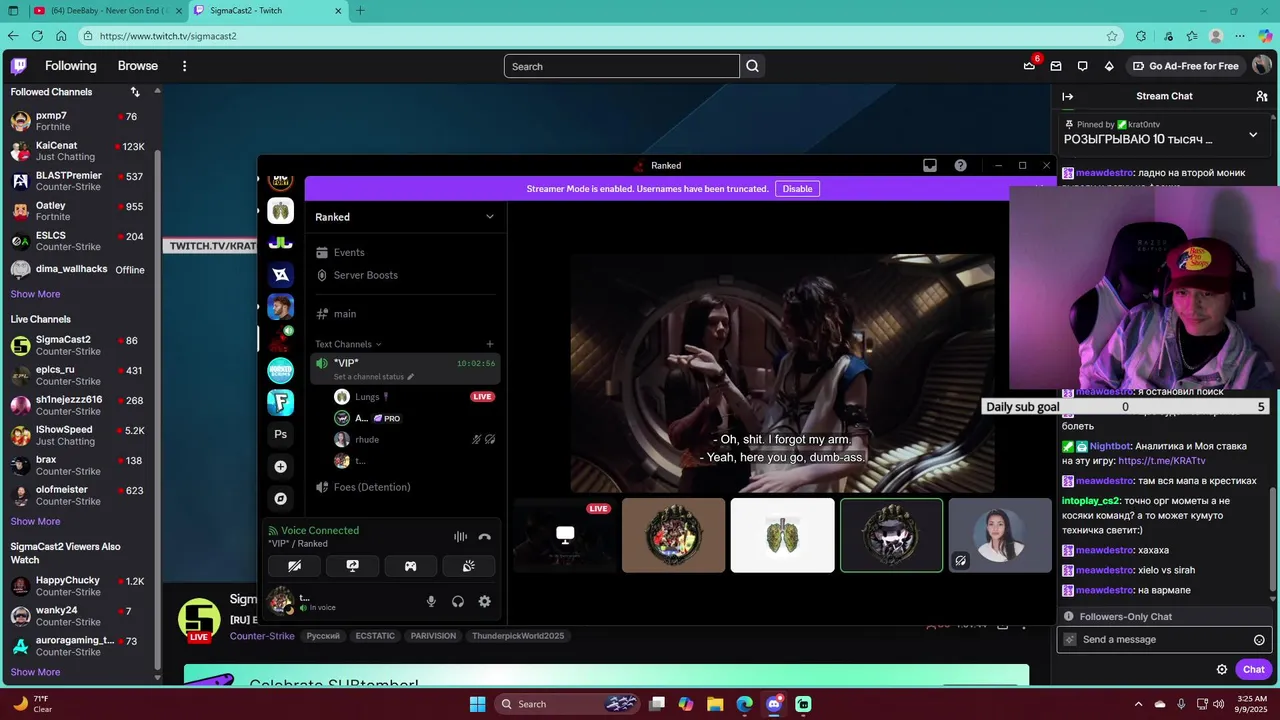Open the Ranked server dropdown menu
Viewport: 1280px width, 720px height.
point(405,217)
